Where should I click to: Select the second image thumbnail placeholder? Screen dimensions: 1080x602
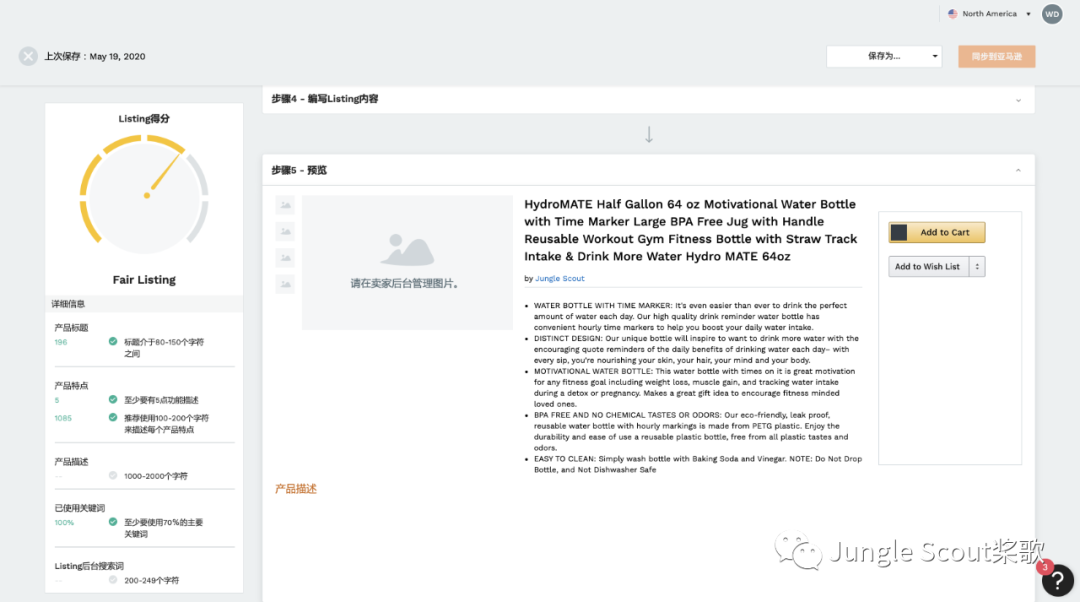285,231
